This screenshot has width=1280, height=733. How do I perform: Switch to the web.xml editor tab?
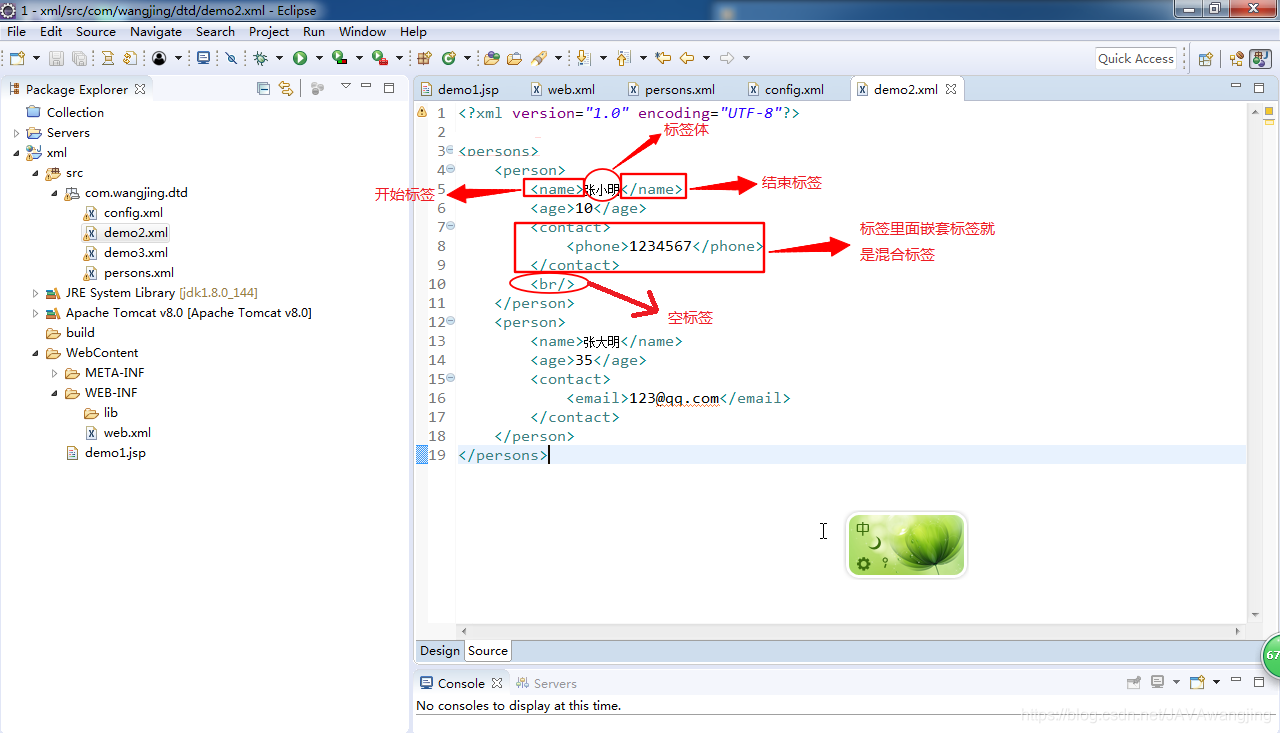563,89
